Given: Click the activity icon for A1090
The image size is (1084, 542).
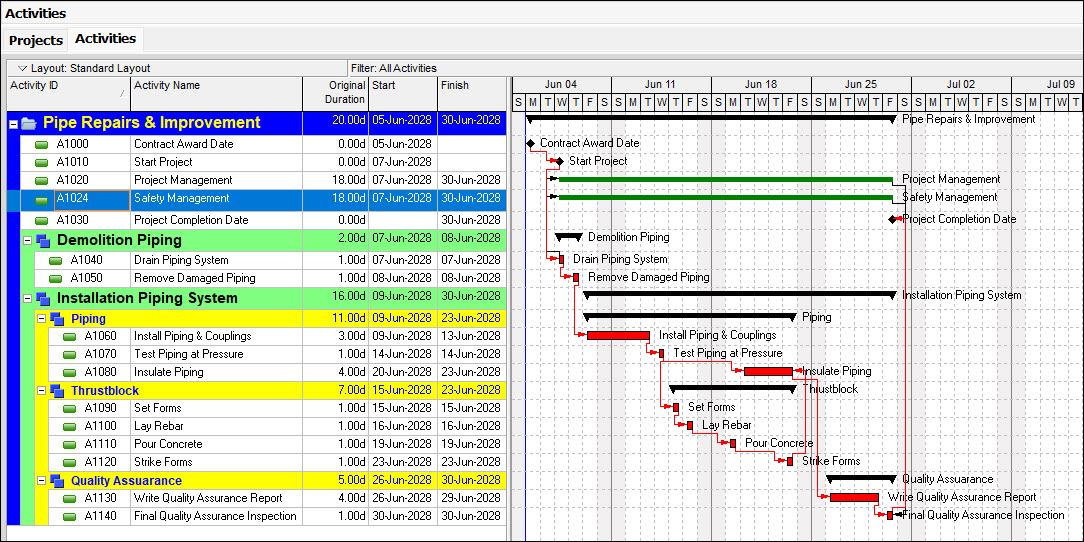Looking at the screenshot, I should [x=69, y=409].
